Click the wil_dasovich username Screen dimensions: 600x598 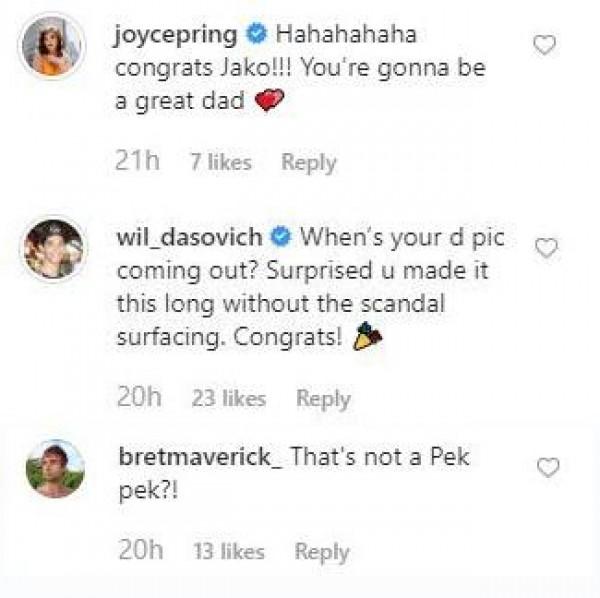coord(190,239)
